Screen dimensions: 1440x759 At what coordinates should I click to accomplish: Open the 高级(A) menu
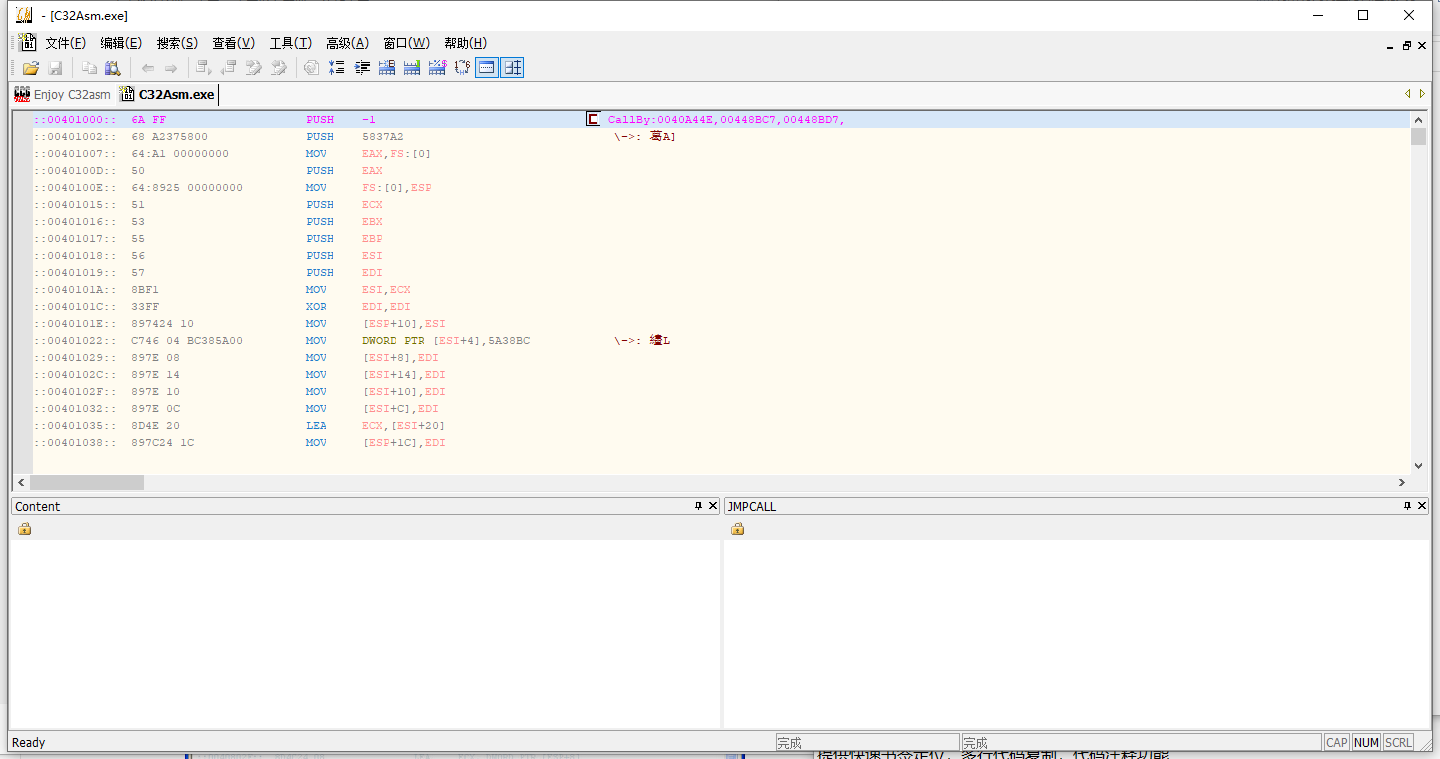pyautogui.click(x=347, y=43)
